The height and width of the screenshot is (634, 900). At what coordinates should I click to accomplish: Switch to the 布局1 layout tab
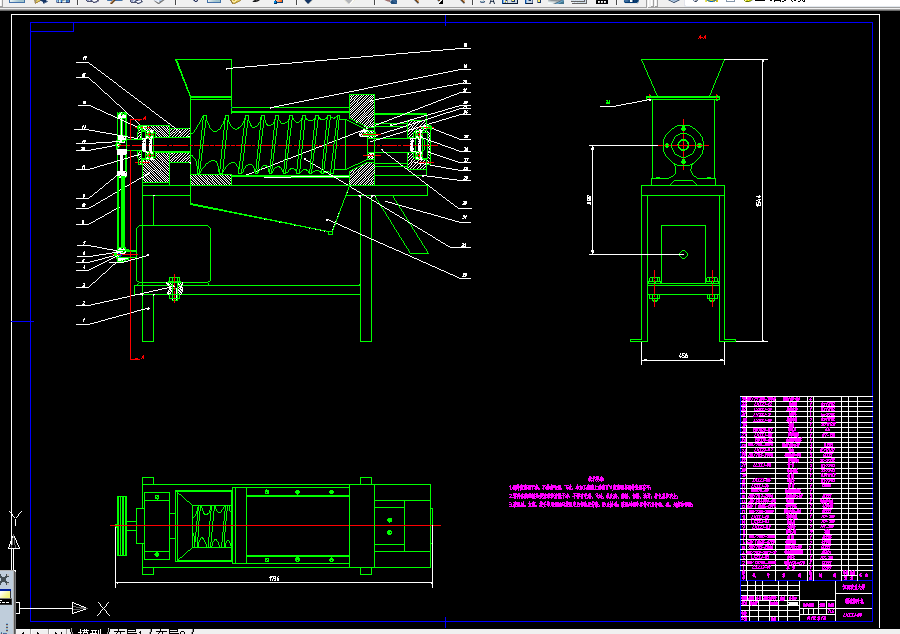point(130,631)
